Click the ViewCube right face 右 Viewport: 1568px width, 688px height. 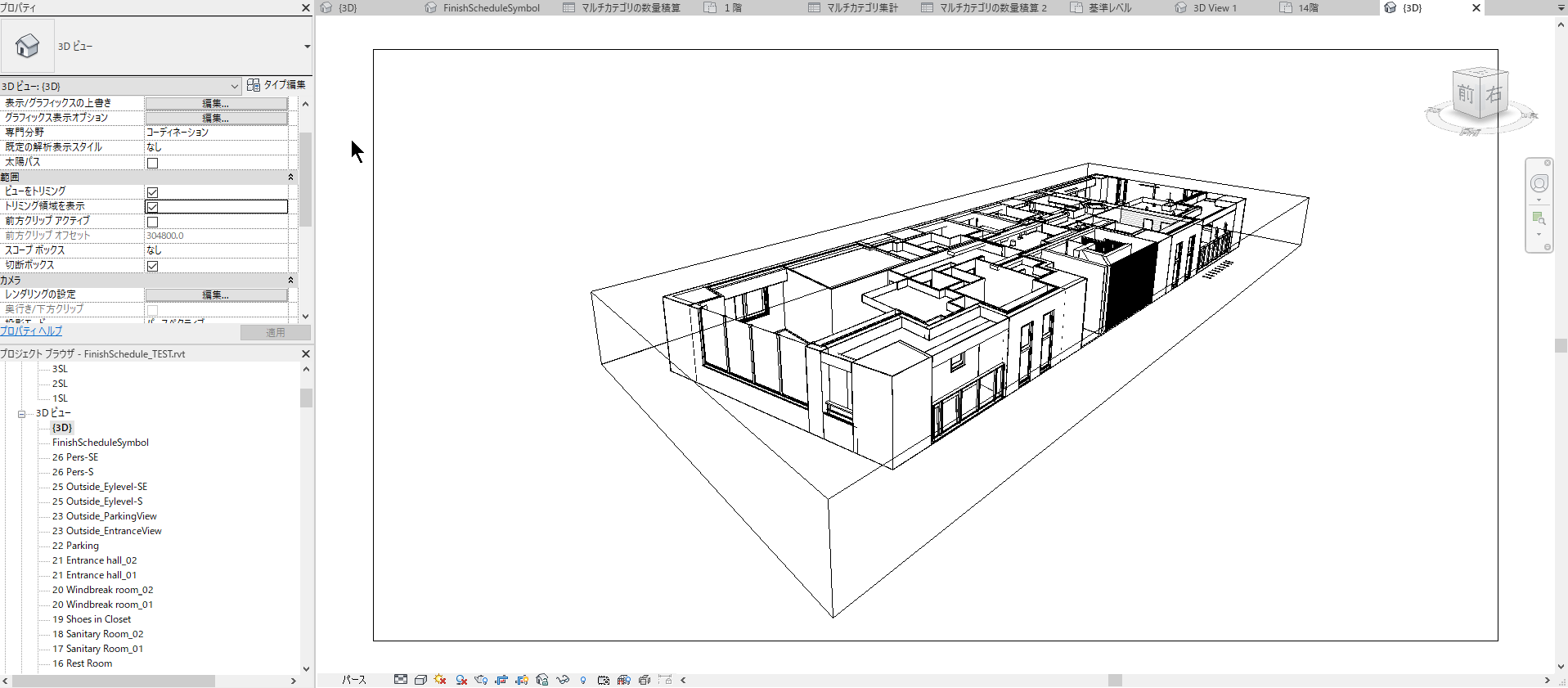pos(1494,93)
